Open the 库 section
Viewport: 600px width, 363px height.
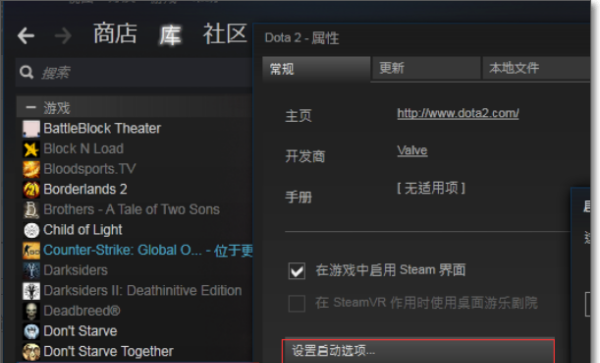[x=170, y=35]
